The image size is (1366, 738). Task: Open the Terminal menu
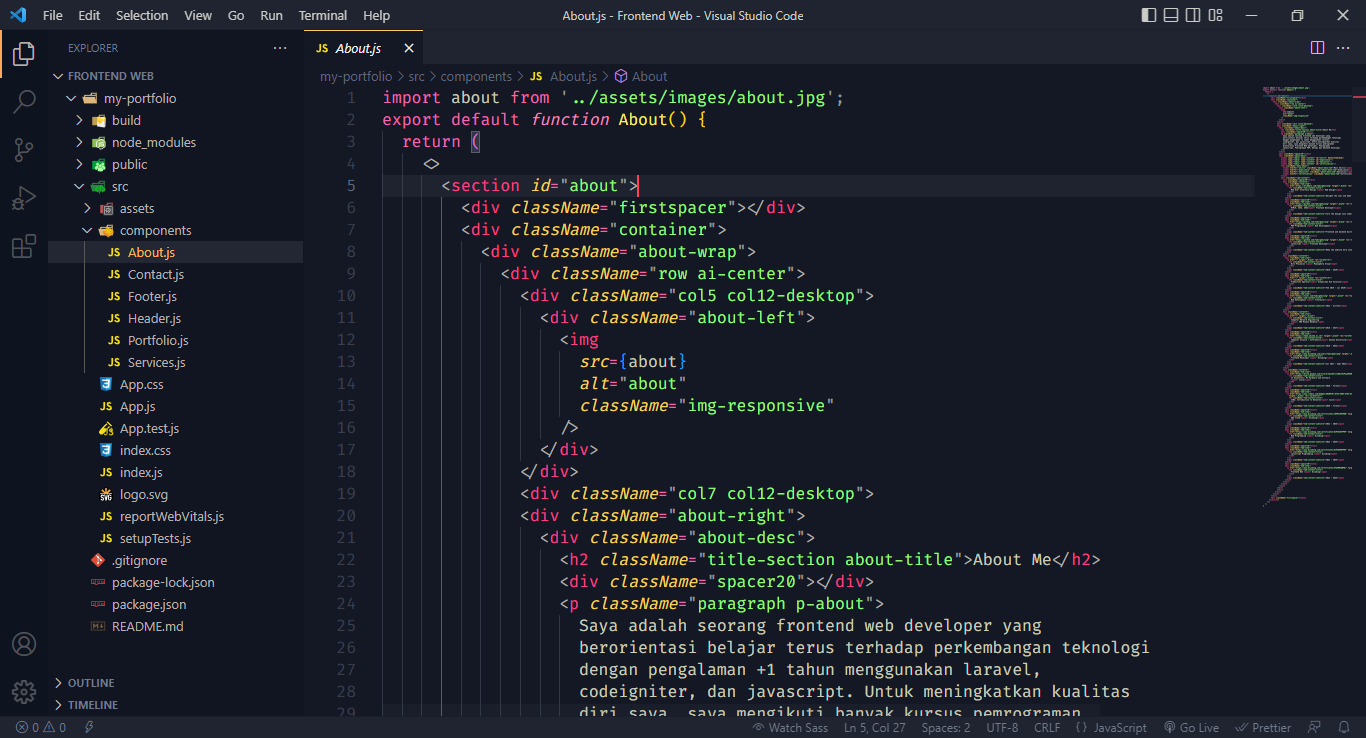pos(322,15)
